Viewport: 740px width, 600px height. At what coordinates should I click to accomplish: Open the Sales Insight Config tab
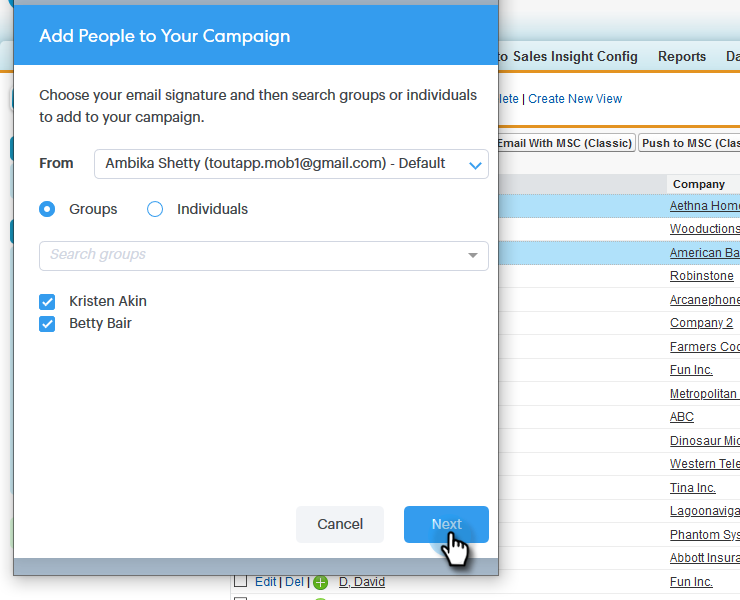click(x=575, y=56)
